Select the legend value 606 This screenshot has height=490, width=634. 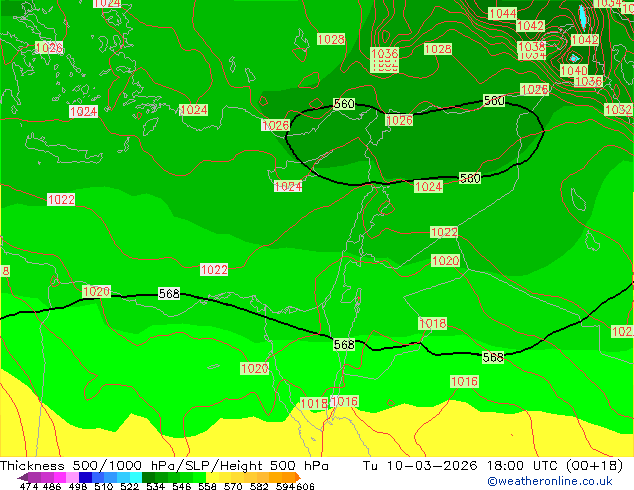305,486
